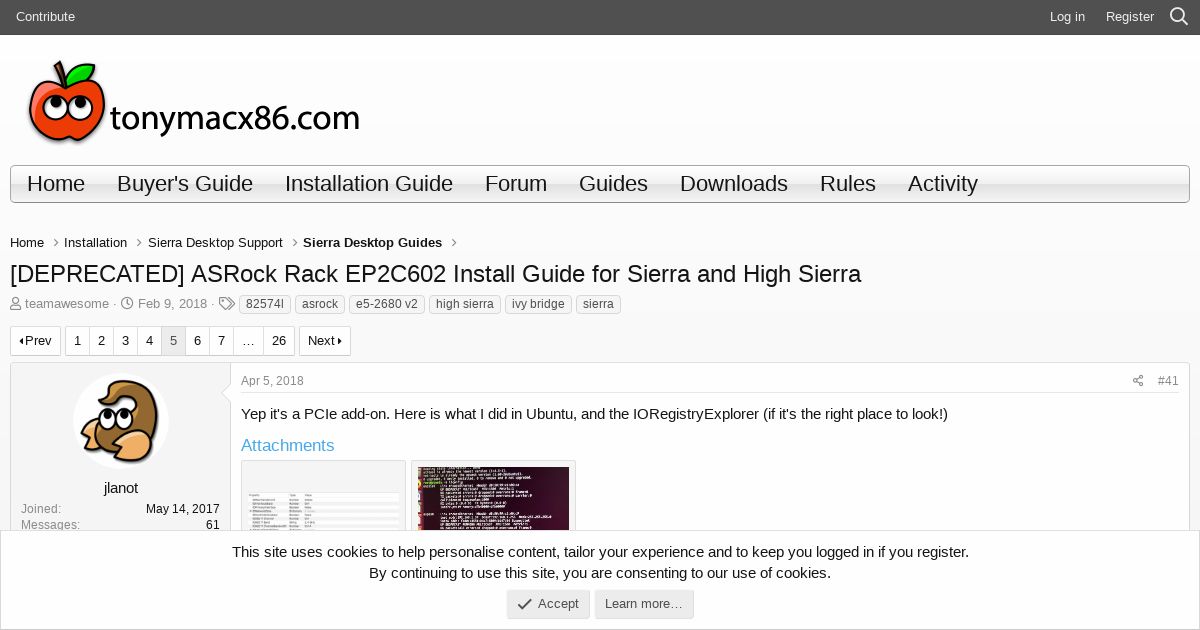Viewport: 1200px width, 630px height.
Task: Click the Feb 9, 2018 thread date
Action: pos(172,304)
